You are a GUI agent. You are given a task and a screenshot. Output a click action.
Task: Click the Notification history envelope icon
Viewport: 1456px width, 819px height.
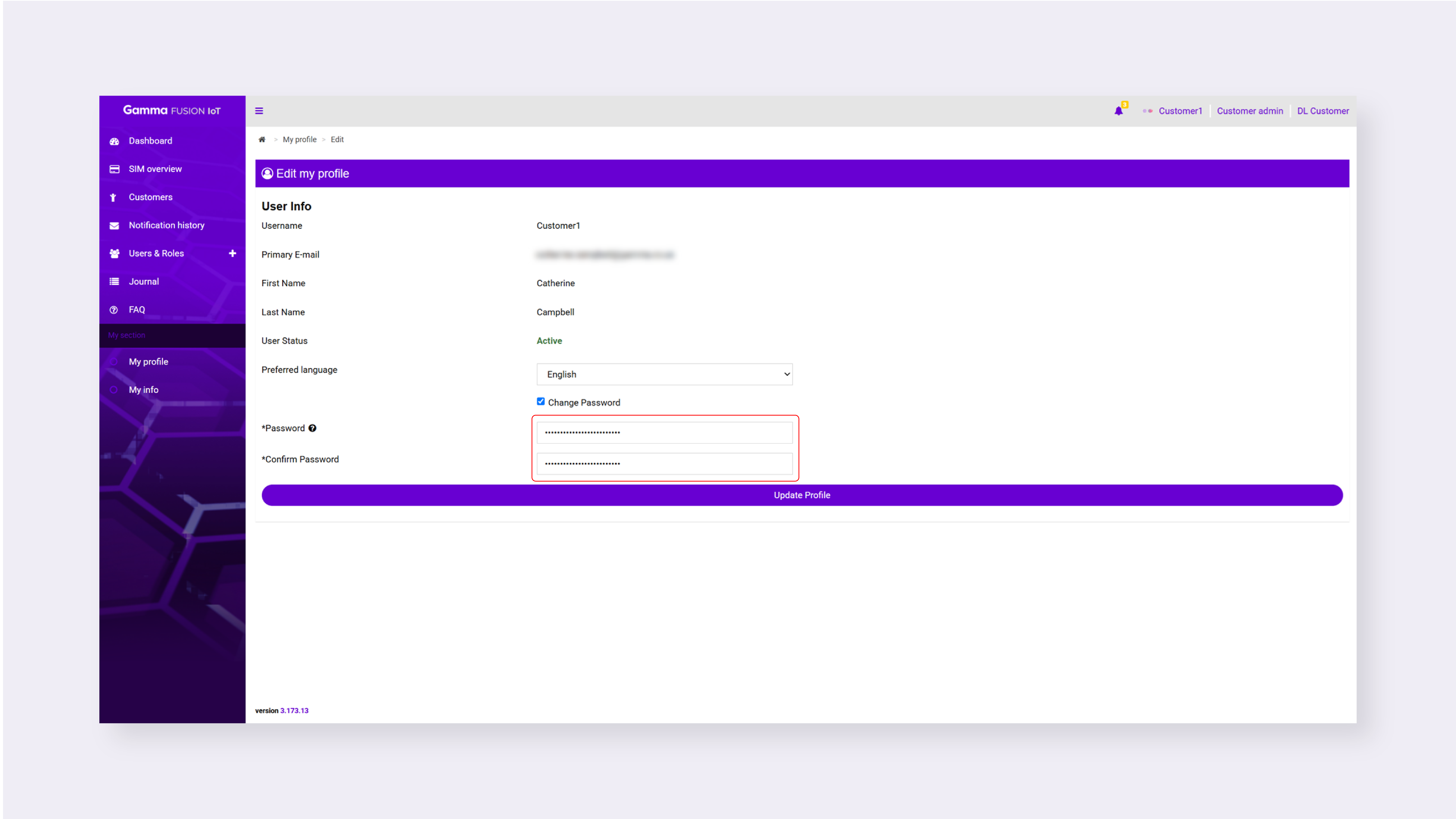click(x=114, y=225)
